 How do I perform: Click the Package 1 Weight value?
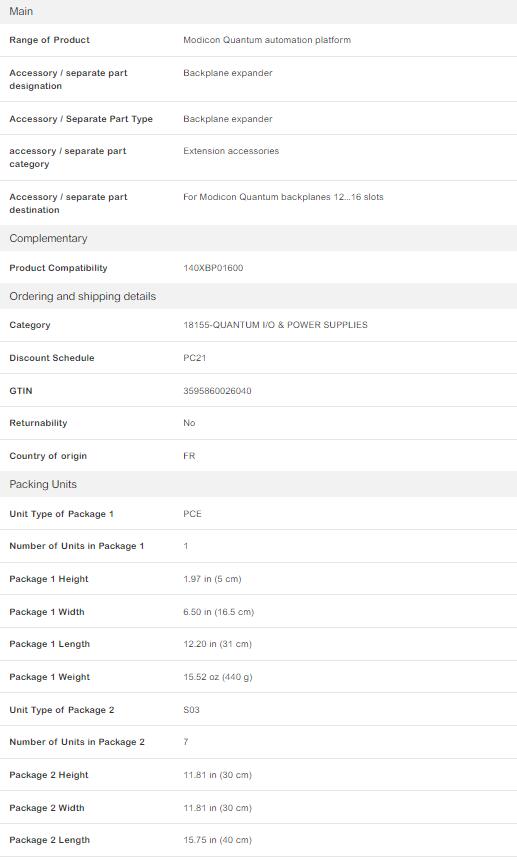tap(218, 677)
